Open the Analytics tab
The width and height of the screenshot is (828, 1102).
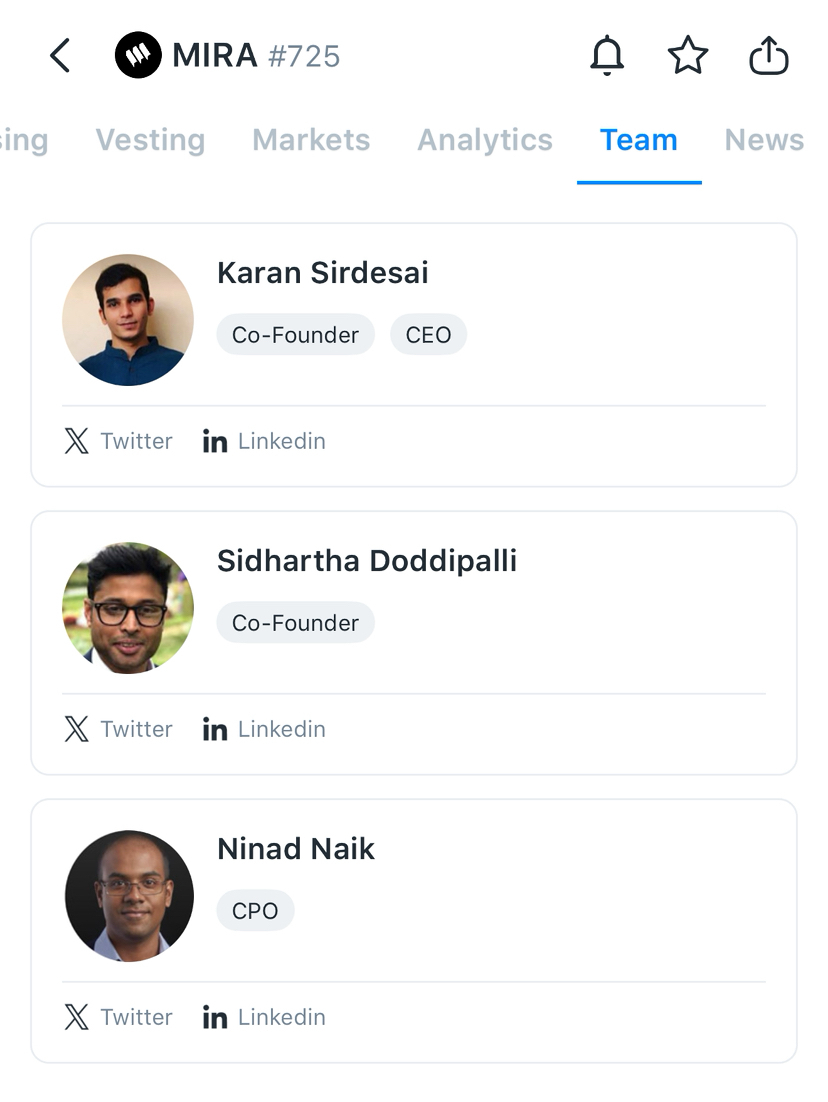point(485,140)
